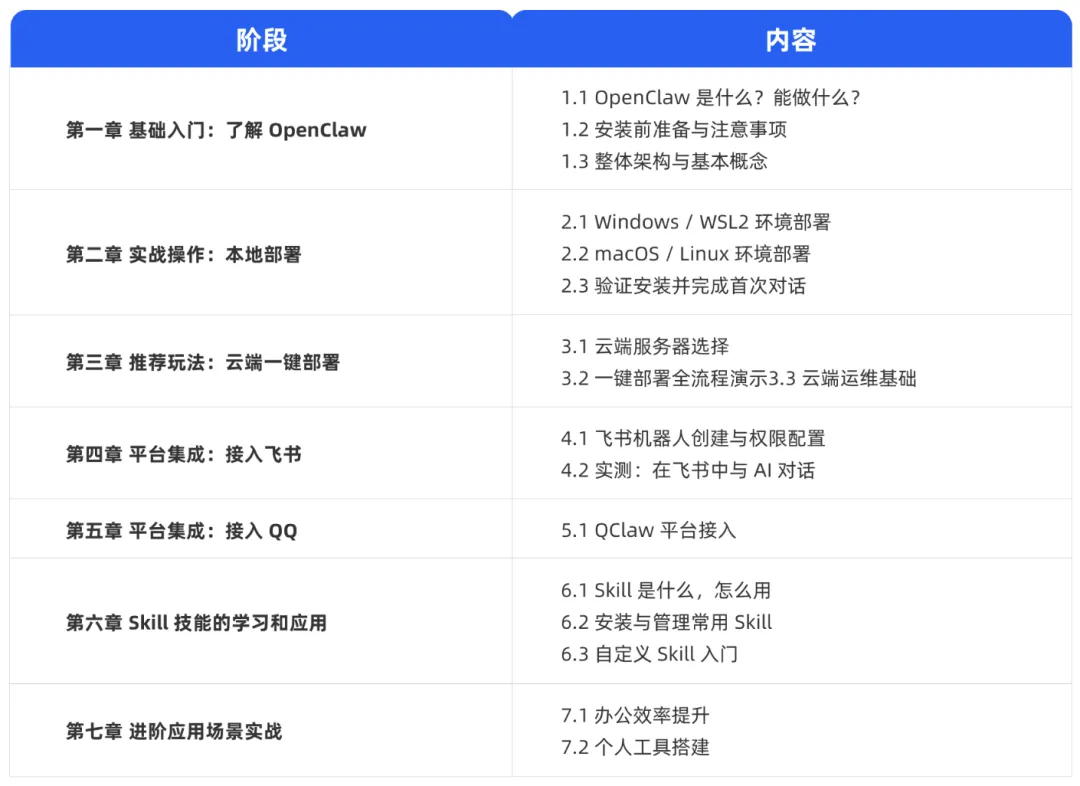Viewport: 1080px width, 786px height.
Task: Select 4.2 实测：在飞书中与 AI 对话
Action: [x=688, y=470]
